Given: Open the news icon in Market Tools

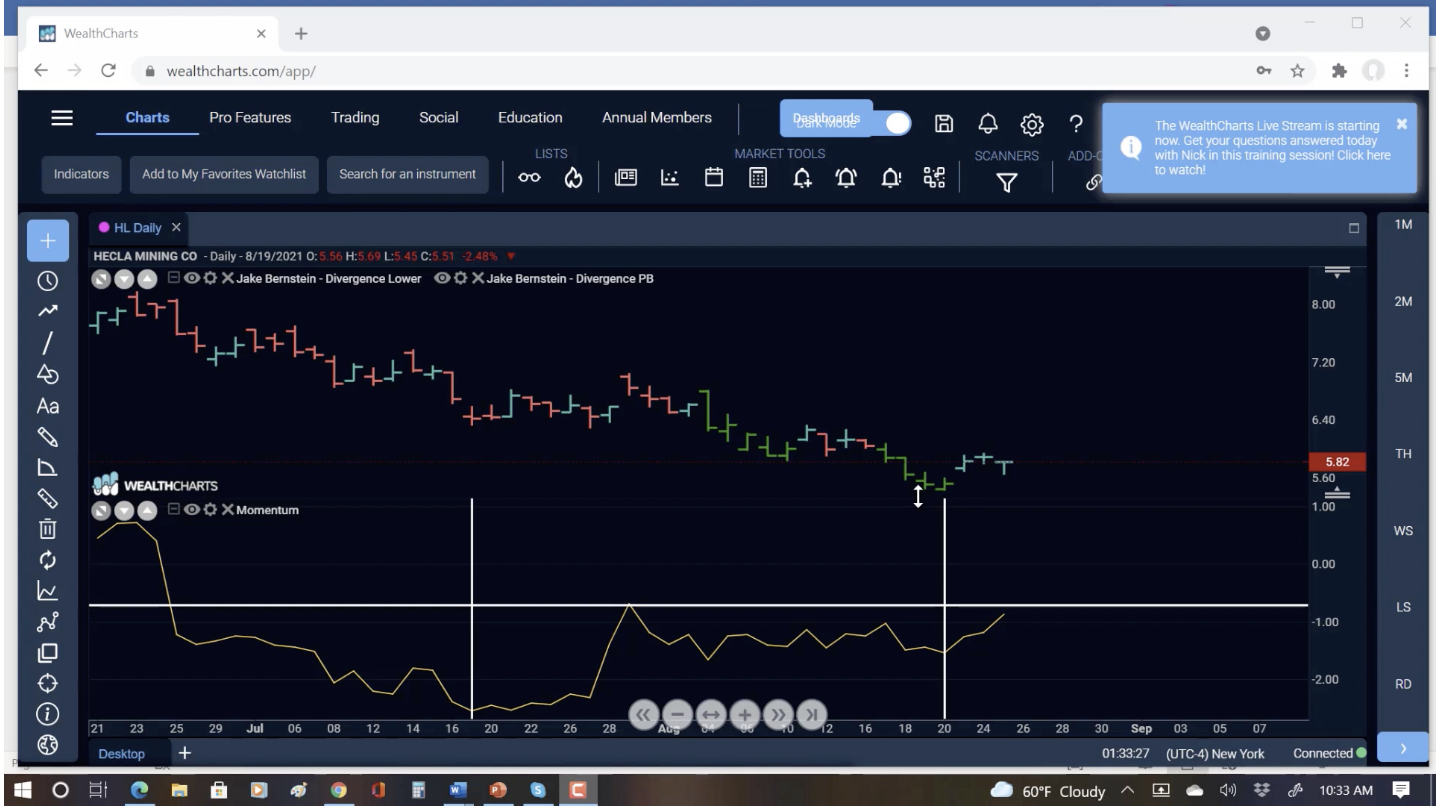Looking at the screenshot, I should click(x=626, y=178).
